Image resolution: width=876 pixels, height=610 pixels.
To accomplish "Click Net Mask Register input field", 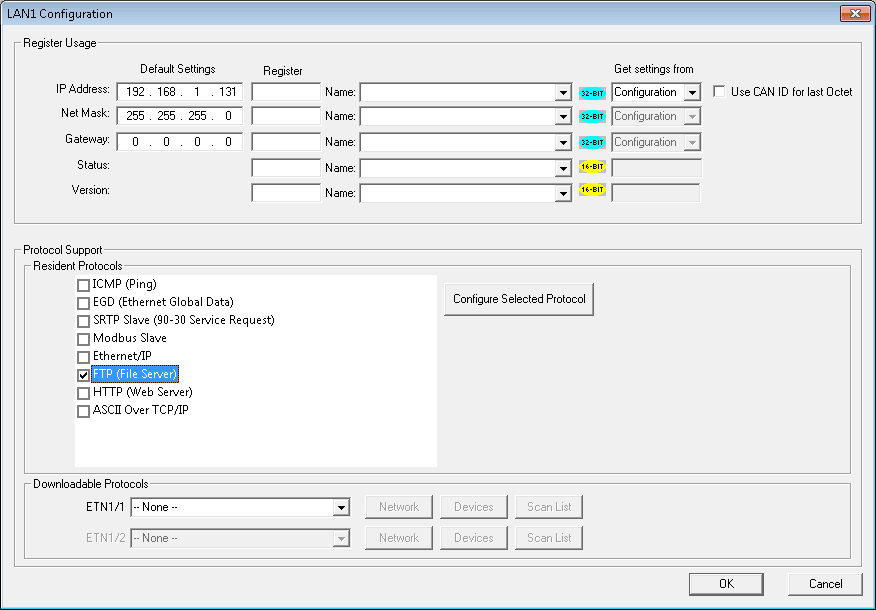I will click(286, 116).
